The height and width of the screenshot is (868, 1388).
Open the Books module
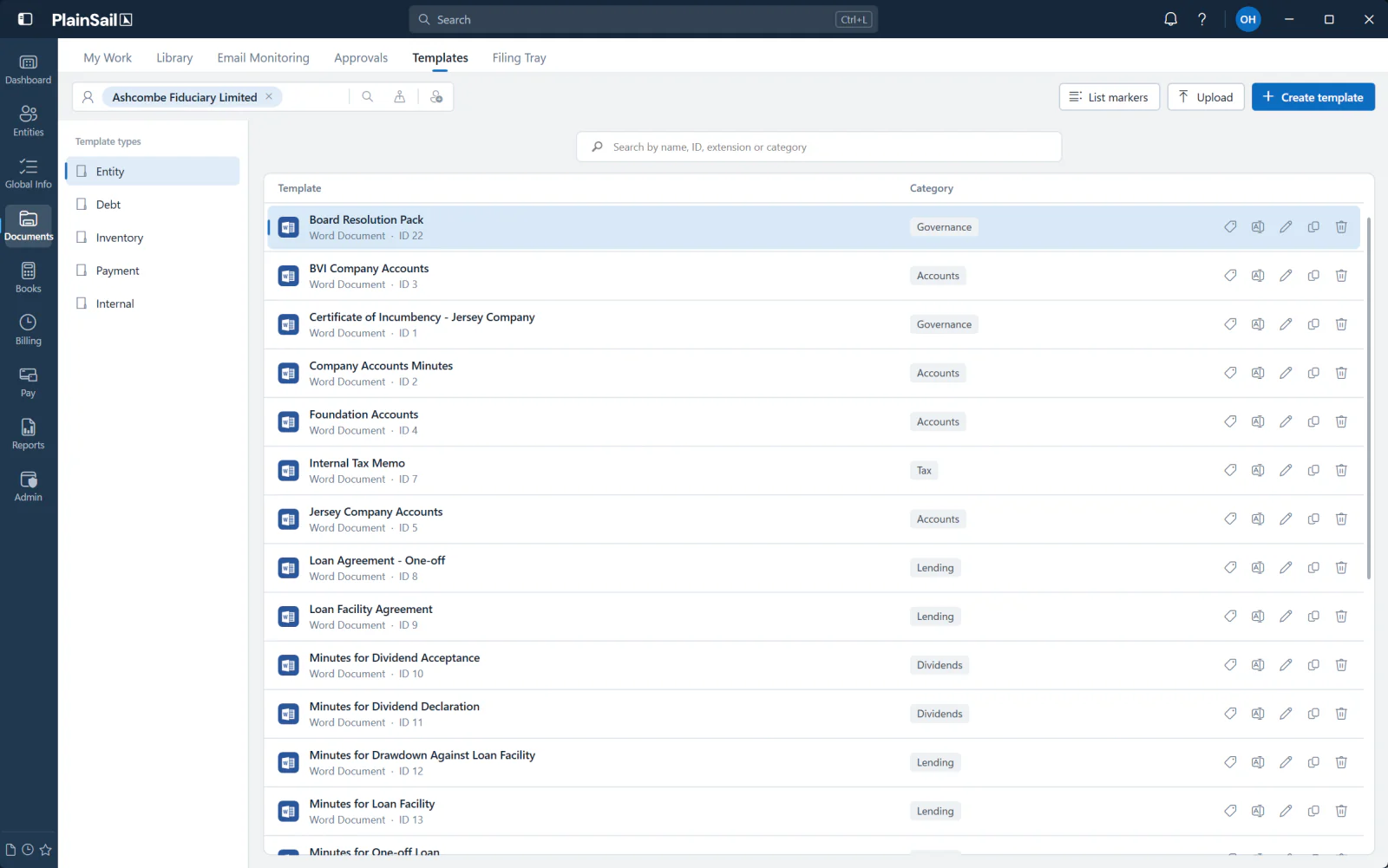(x=29, y=278)
